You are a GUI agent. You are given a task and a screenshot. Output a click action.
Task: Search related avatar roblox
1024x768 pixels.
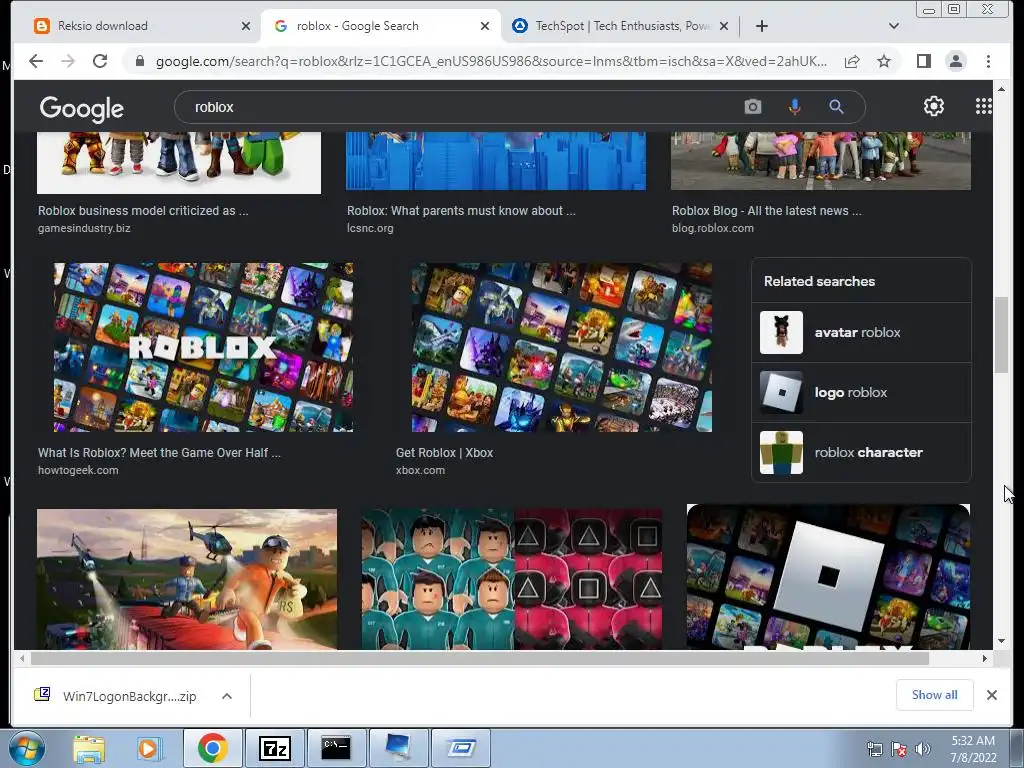(x=861, y=332)
